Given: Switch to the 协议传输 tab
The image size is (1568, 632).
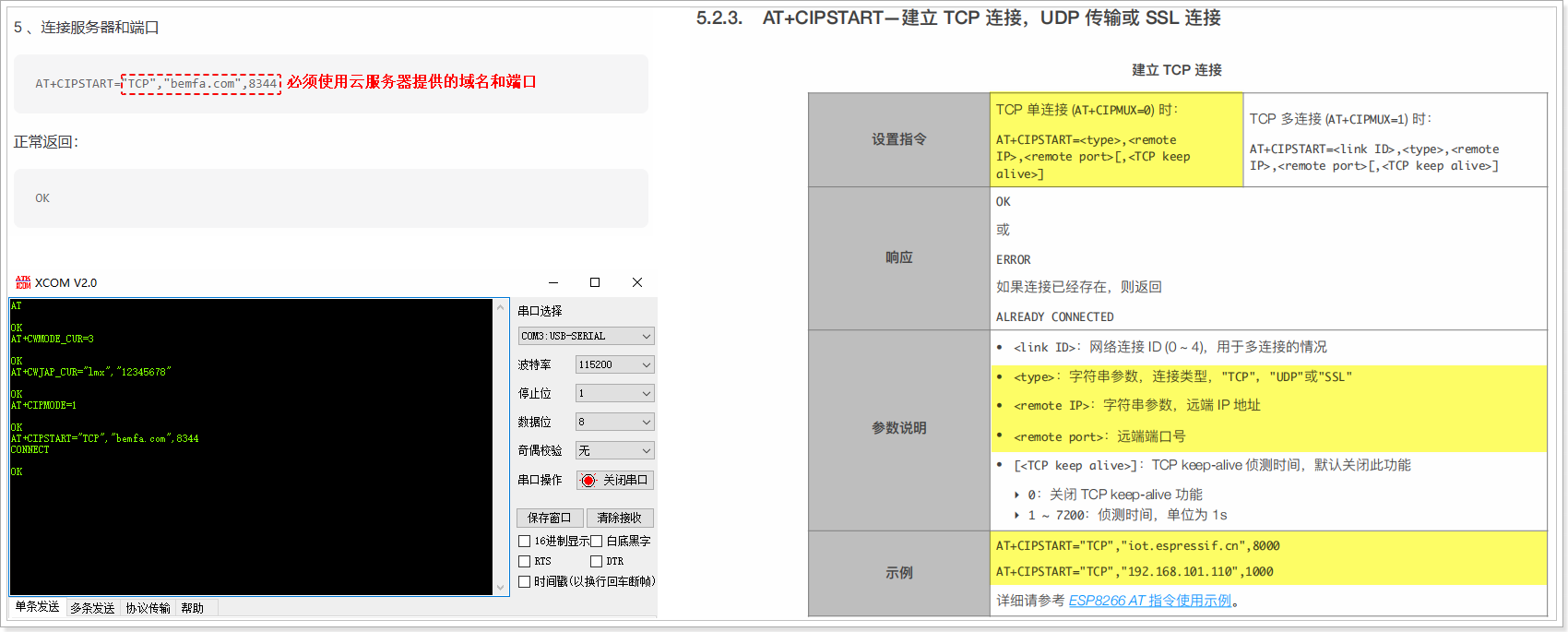Looking at the screenshot, I should coord(148,608).
